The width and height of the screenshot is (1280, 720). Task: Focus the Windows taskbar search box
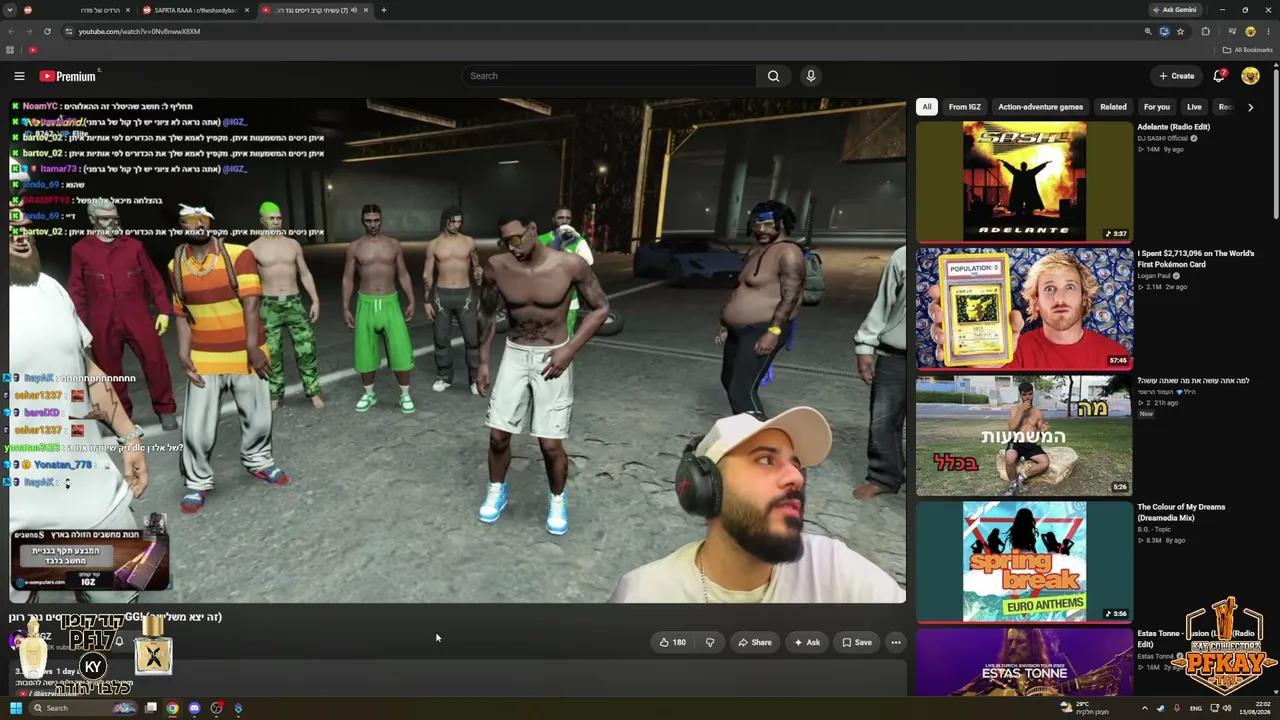(x=82, y=708)
